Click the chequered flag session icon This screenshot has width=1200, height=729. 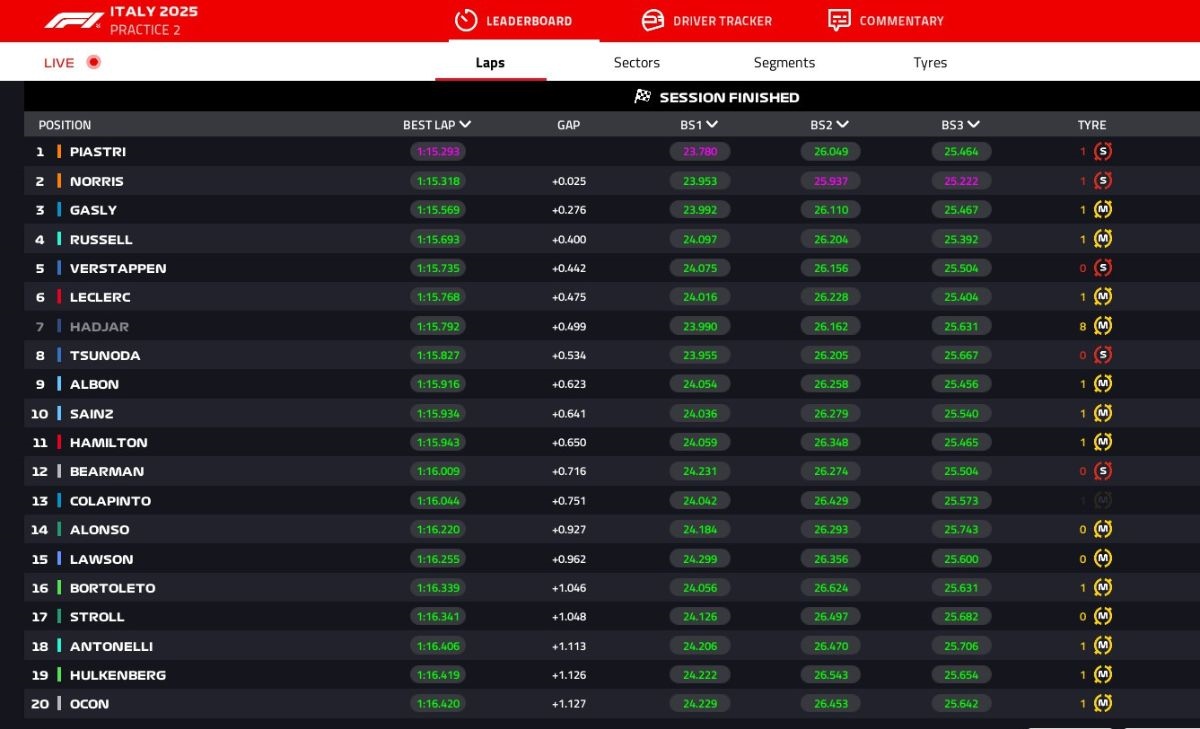coord(643,97)
